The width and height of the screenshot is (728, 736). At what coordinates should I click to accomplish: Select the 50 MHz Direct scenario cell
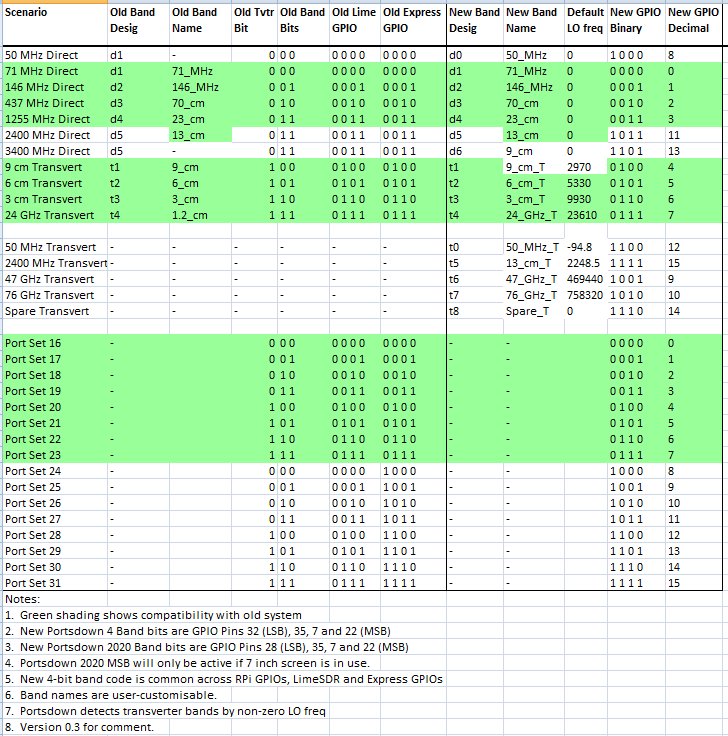(x=46, y=56)
